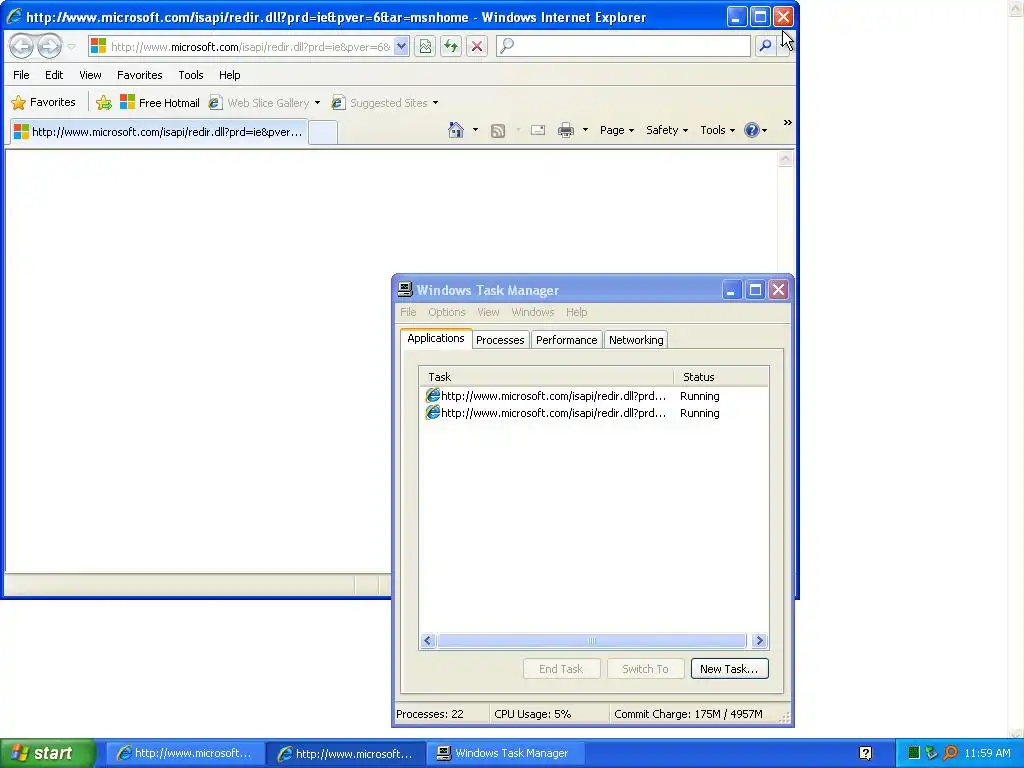
Task: Open the Favorites star button
Action: [44, 103]
